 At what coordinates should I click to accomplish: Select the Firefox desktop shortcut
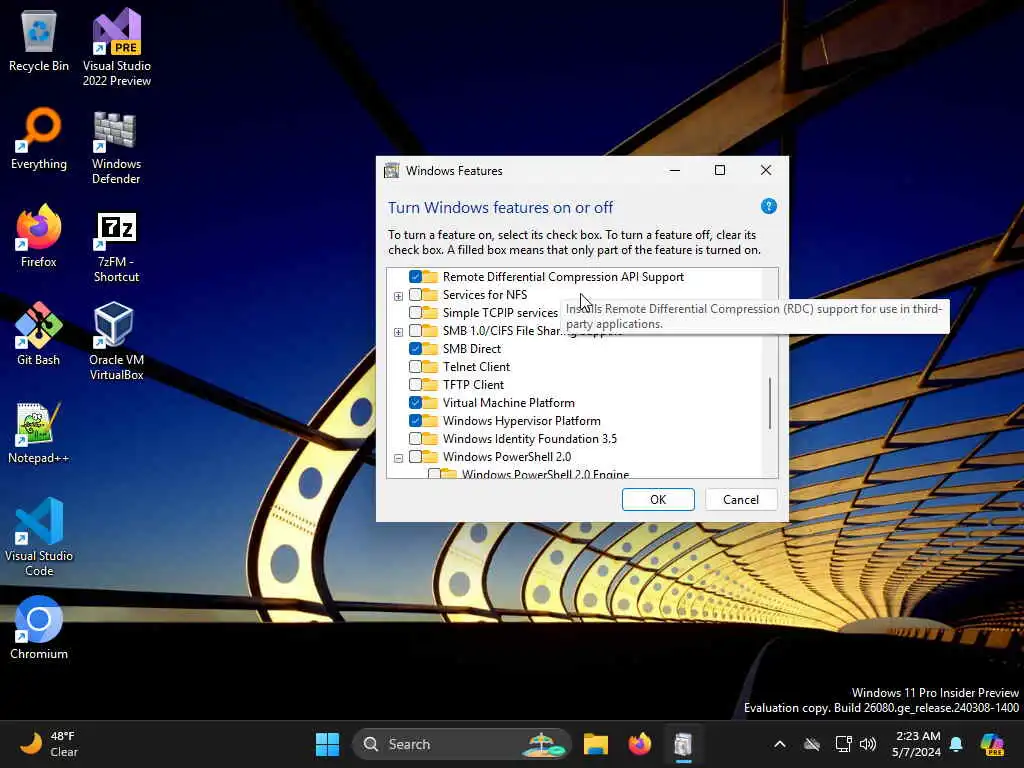click(x=39, y=236)
